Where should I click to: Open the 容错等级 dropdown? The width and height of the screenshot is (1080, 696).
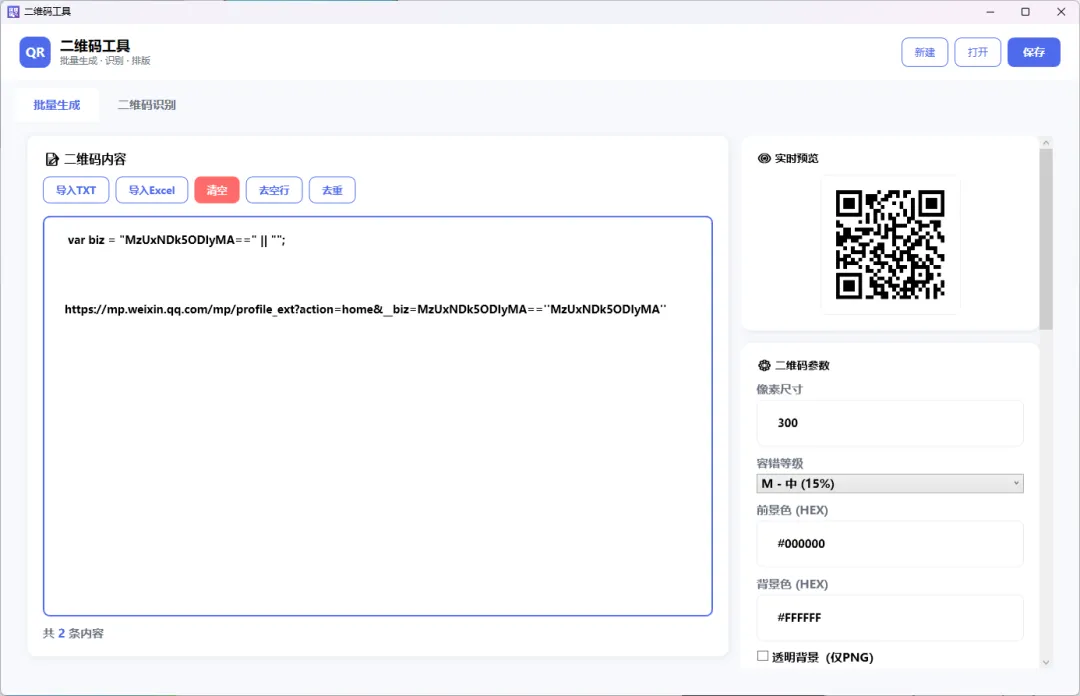890,484
